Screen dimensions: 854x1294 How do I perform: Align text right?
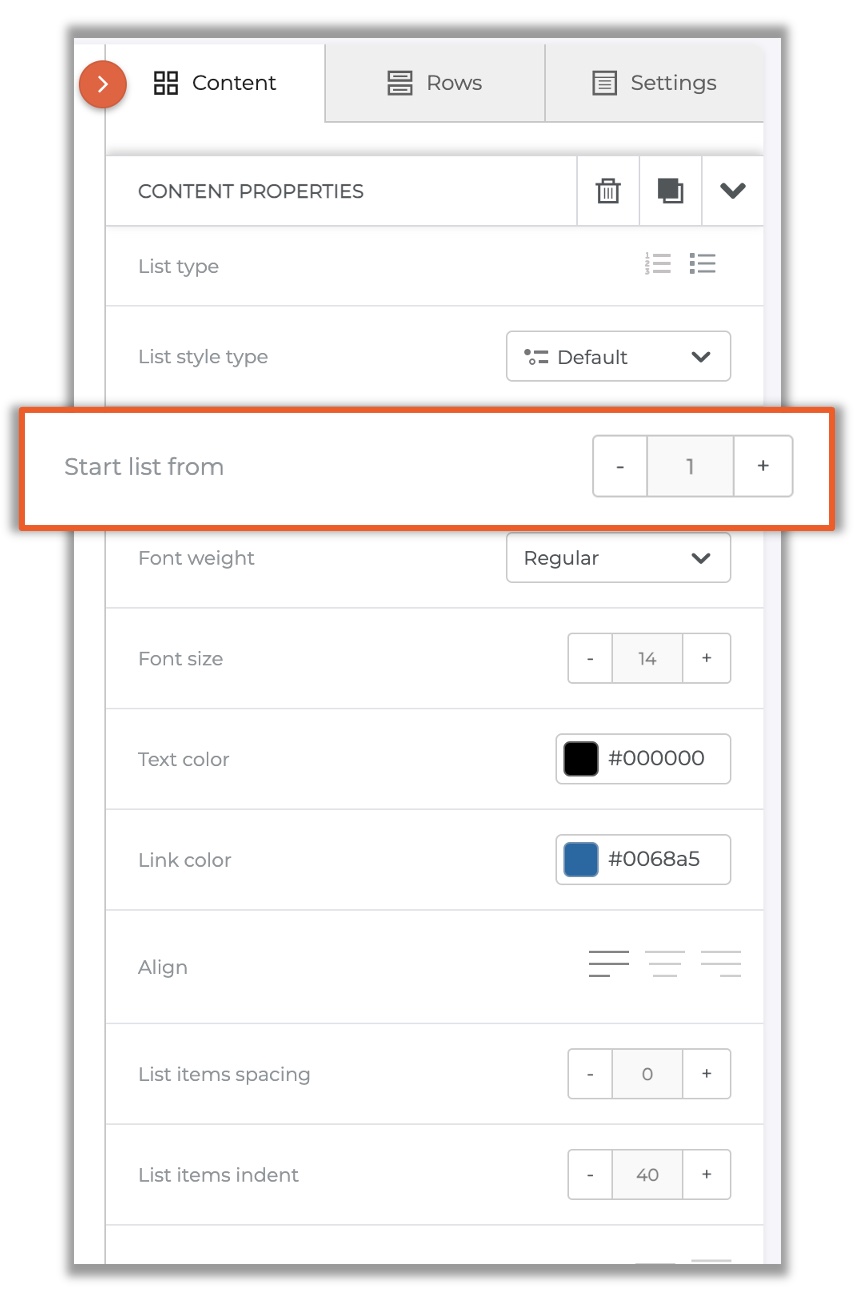tap(721, 964)
